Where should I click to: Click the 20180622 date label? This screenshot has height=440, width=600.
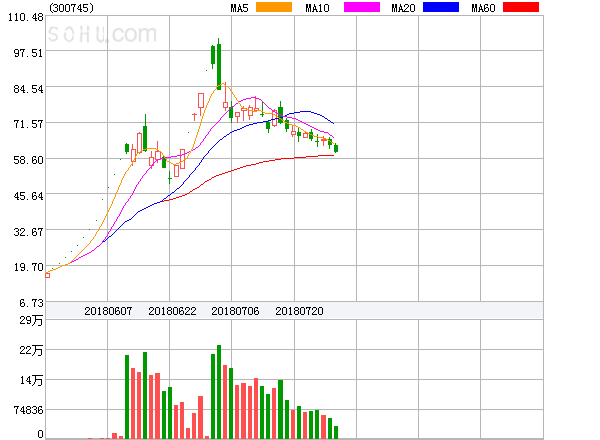pyautogui.click(x=172, y=311)
